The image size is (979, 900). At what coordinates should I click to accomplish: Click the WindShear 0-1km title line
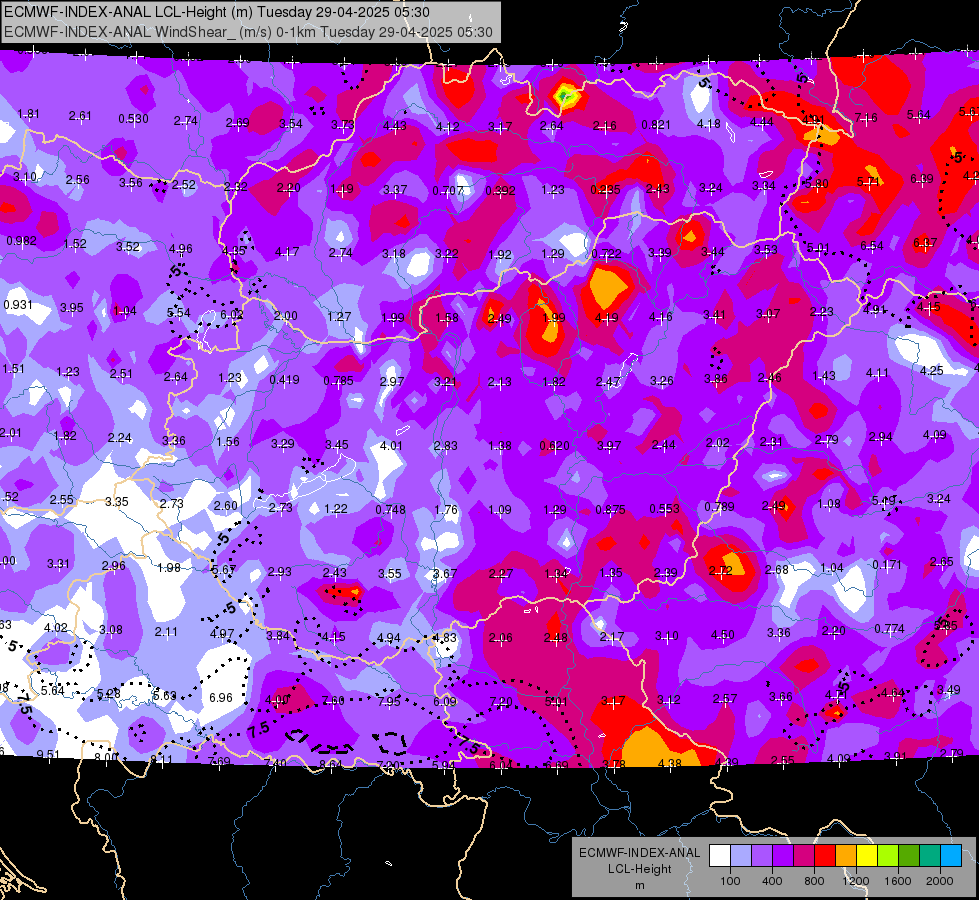tap(248, 32)
